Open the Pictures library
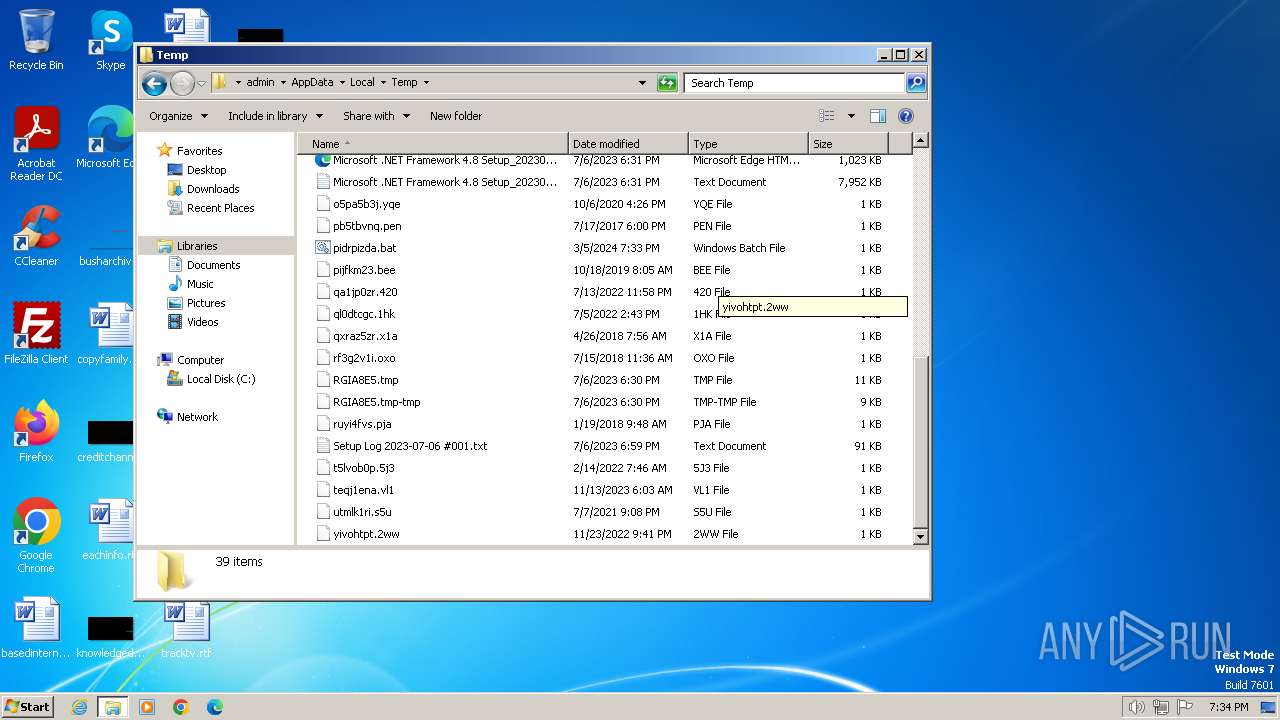 206,303
